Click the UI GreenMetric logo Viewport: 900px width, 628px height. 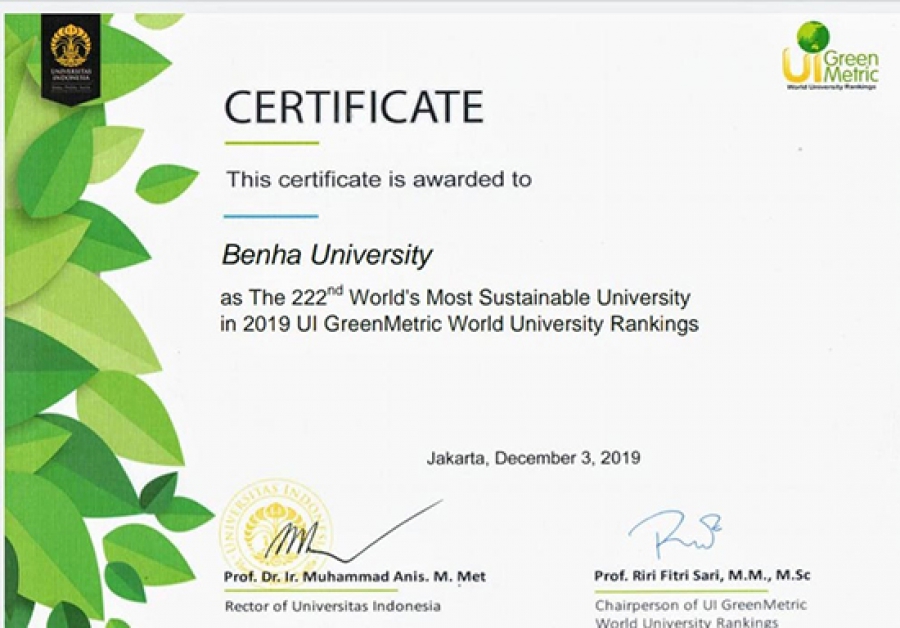tap(830, 60)
